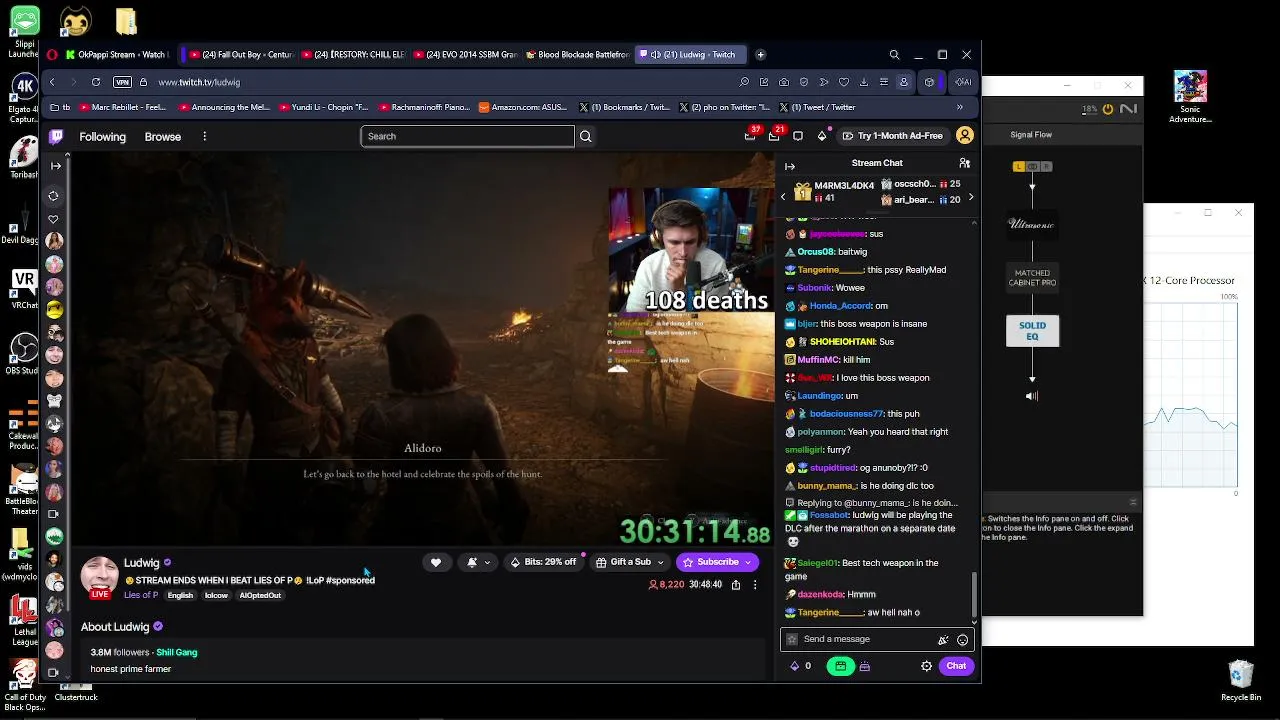Click the Twitch search magnifier button

[x=586, y=136]
